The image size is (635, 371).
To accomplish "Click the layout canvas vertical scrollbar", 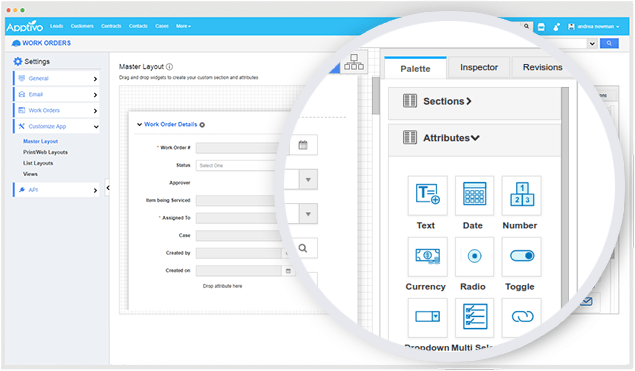I will tap(376, 96).
